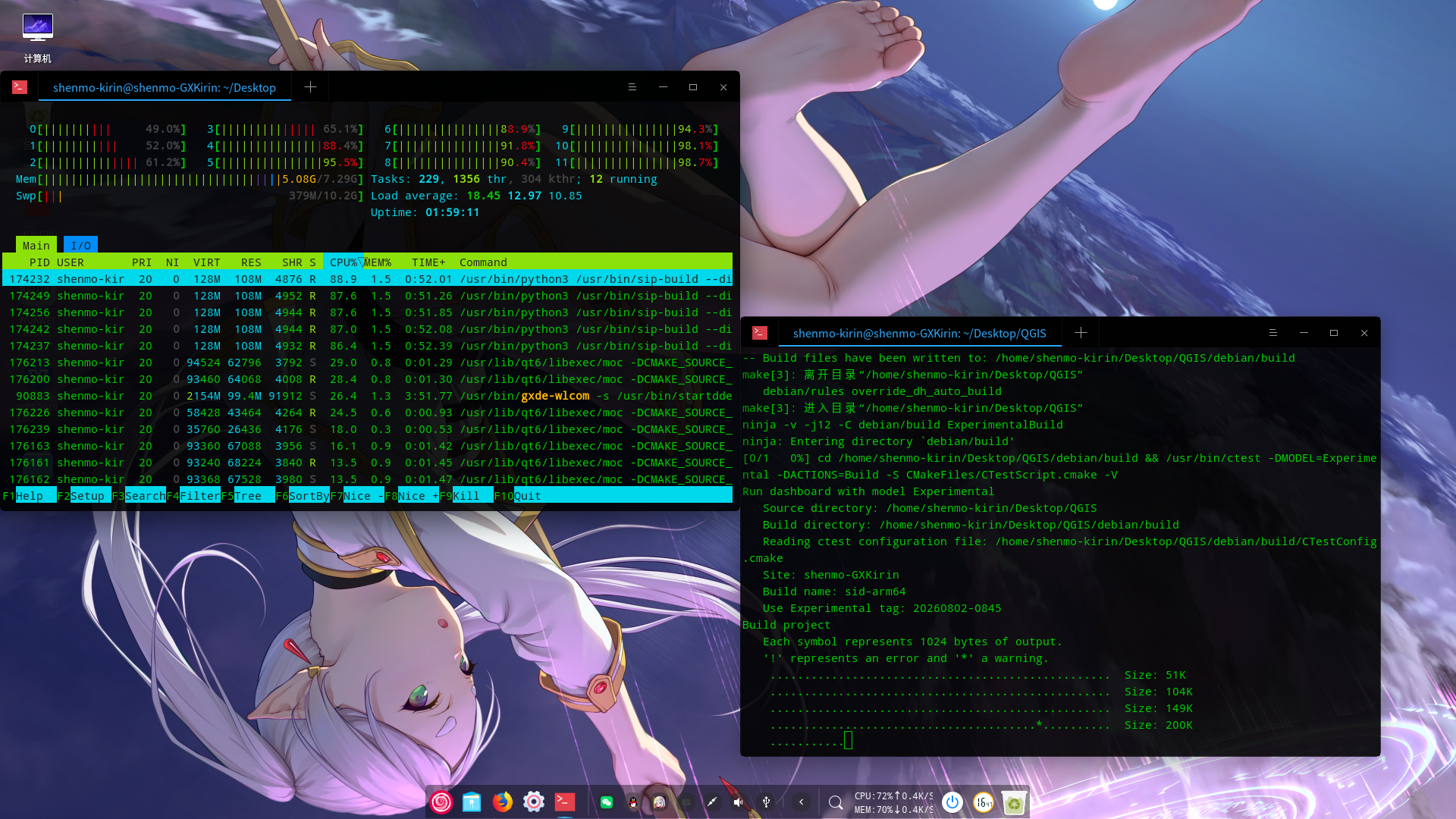
Task: Open F6 SortBy in htop footer
Action: [x=303, y=496]
